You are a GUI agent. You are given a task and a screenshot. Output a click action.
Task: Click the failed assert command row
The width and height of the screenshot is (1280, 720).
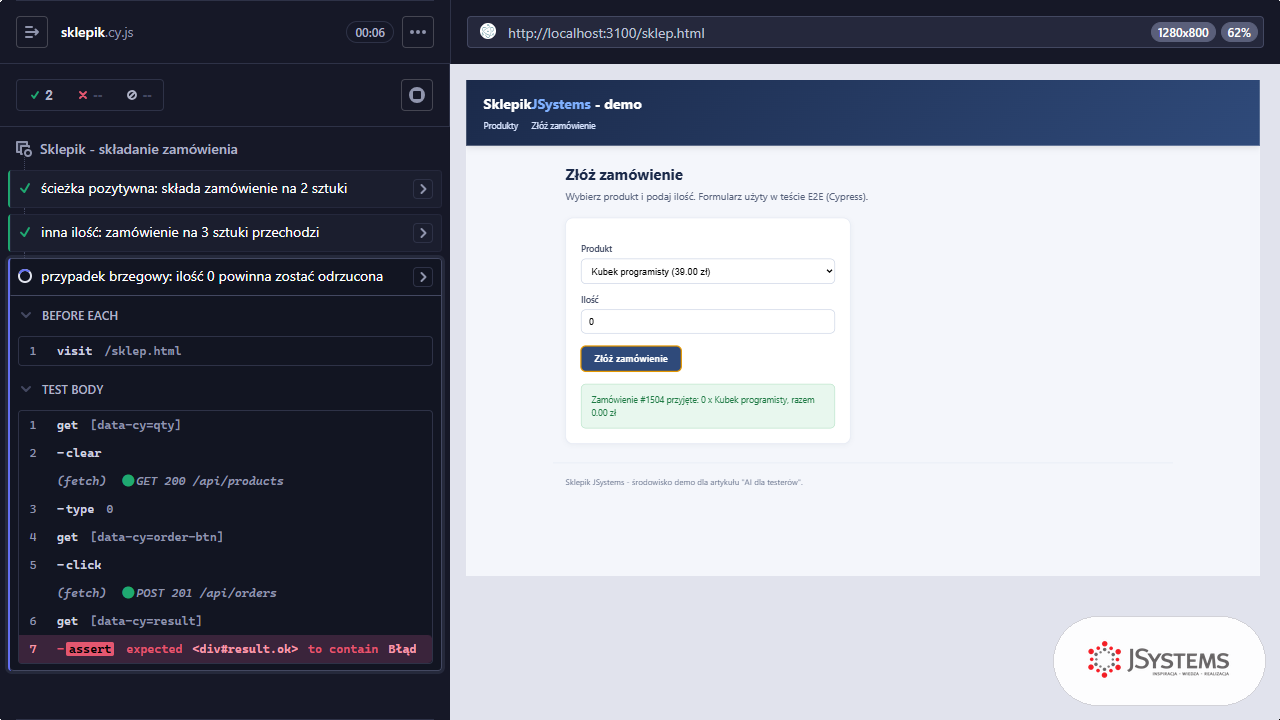[x=225, y=649]
